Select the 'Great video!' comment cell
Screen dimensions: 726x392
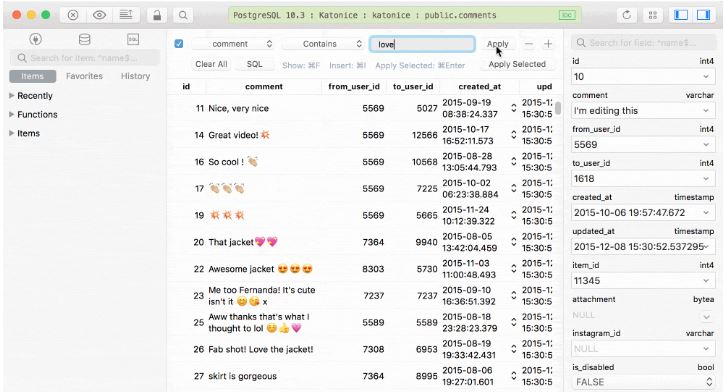pyautogui.click(x=239, y=135)
